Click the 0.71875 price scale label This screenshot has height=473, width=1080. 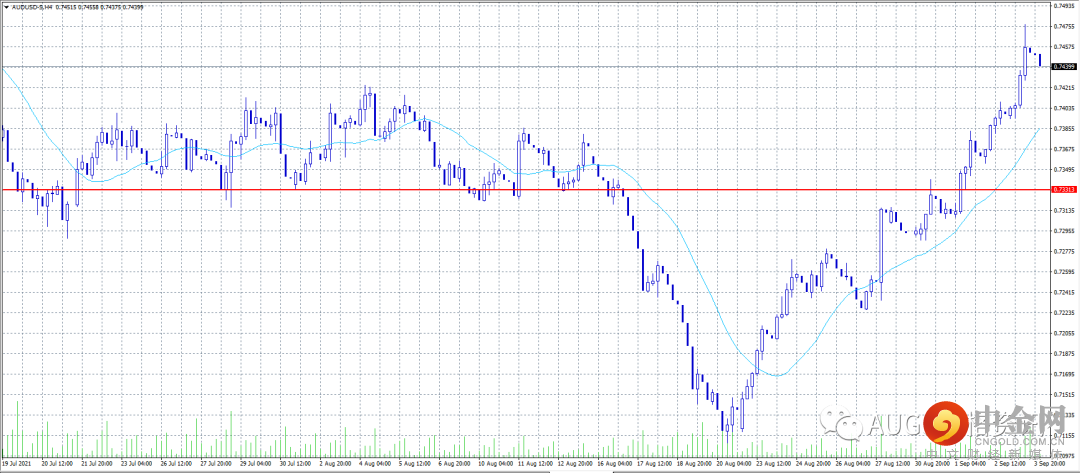[x=1064, y=354]
